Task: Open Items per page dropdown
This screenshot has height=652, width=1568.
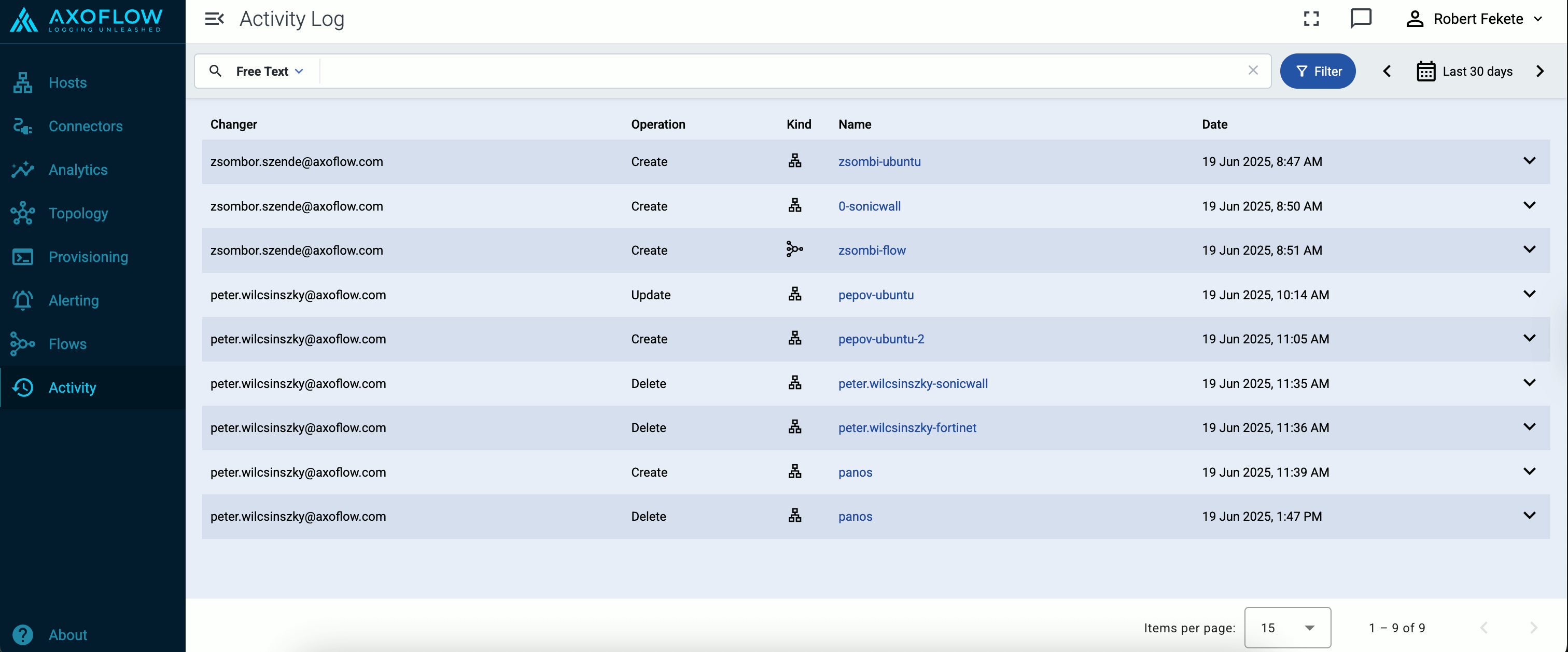Action: tap(1287, 627)
